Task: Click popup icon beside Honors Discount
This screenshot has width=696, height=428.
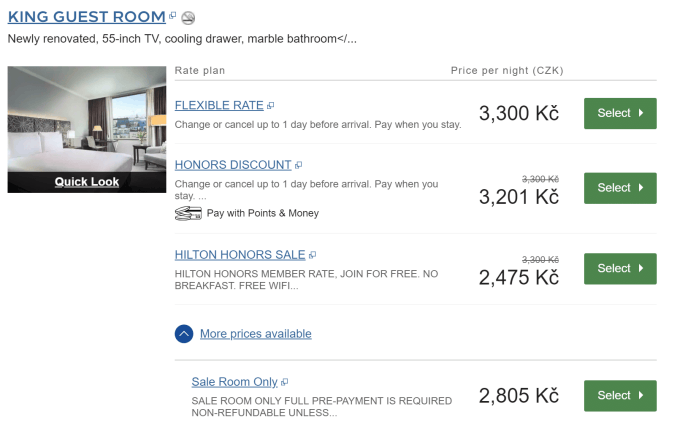Action: point(298,165)
